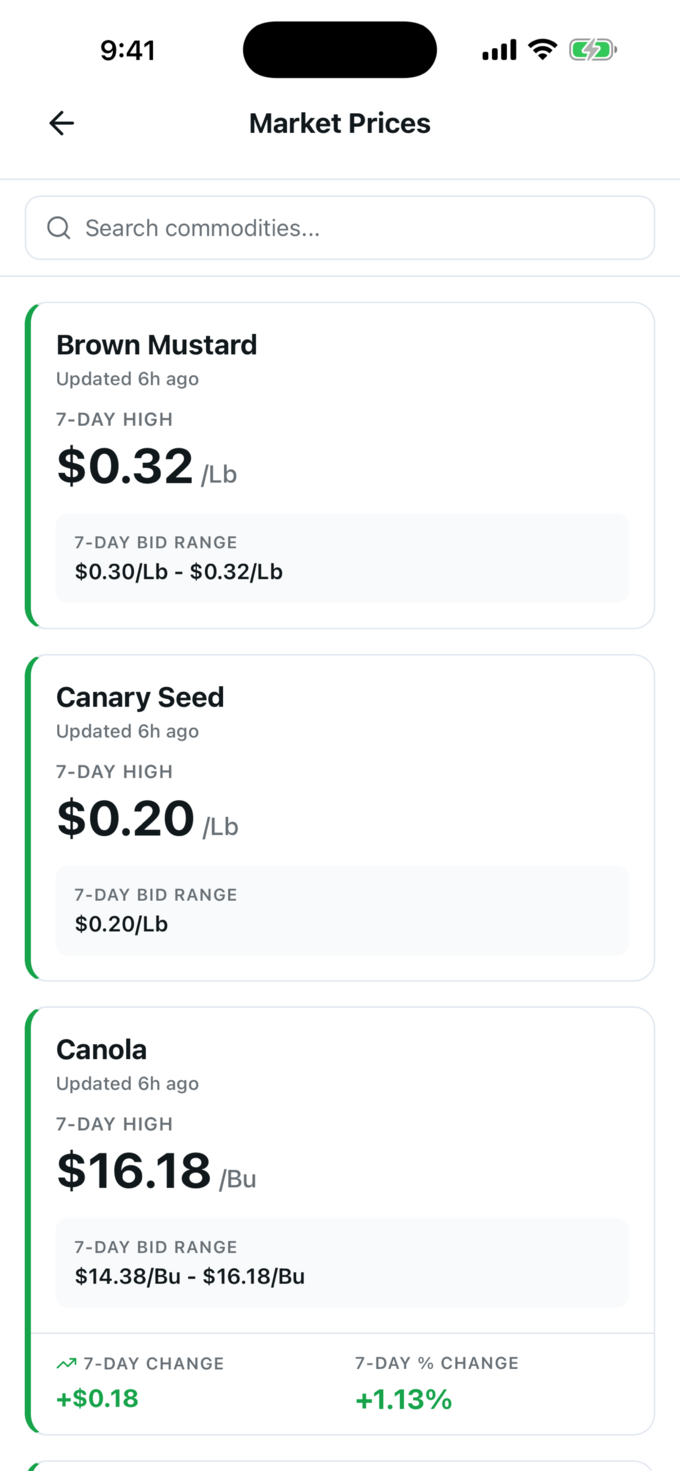This screenshot has width=680, height=1471.
Task: Tap Brown Mustard 7-day bid range box
Action: tap(342, 558)
